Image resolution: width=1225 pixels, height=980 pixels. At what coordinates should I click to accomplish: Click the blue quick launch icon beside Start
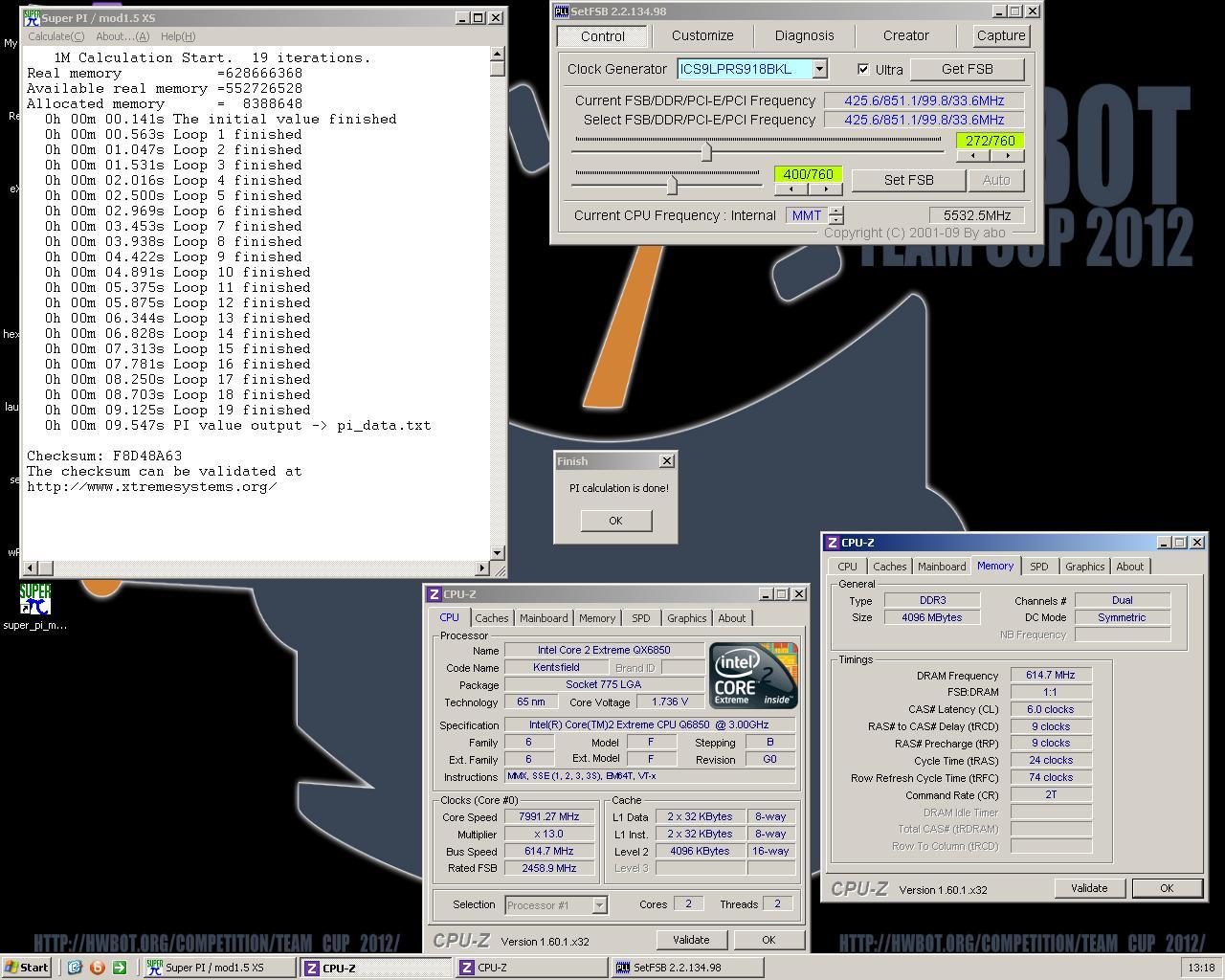tap(75, 968)
